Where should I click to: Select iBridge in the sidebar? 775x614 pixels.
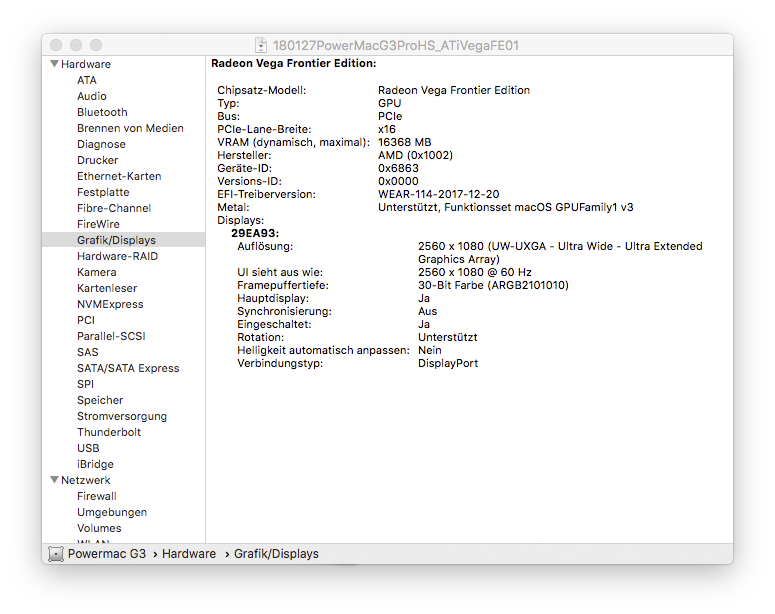(95, 464)
